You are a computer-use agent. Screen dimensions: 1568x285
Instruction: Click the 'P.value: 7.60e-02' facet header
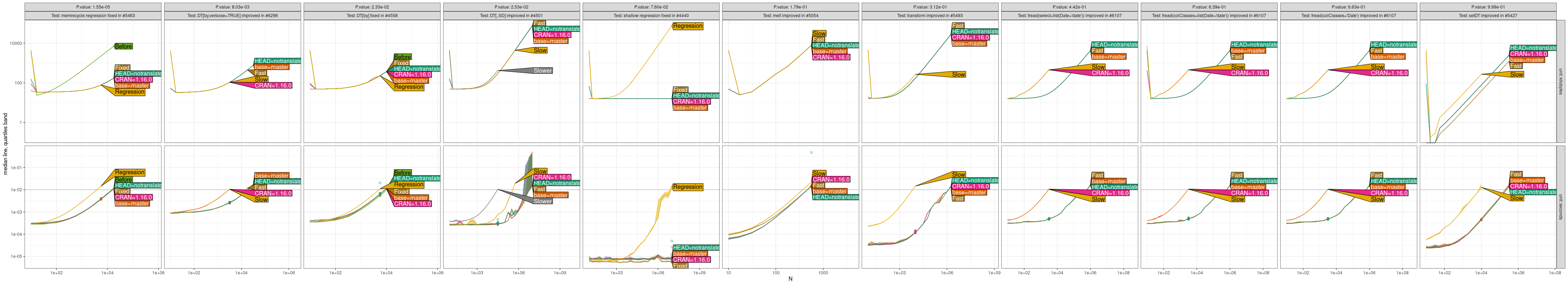coord(651,7)
